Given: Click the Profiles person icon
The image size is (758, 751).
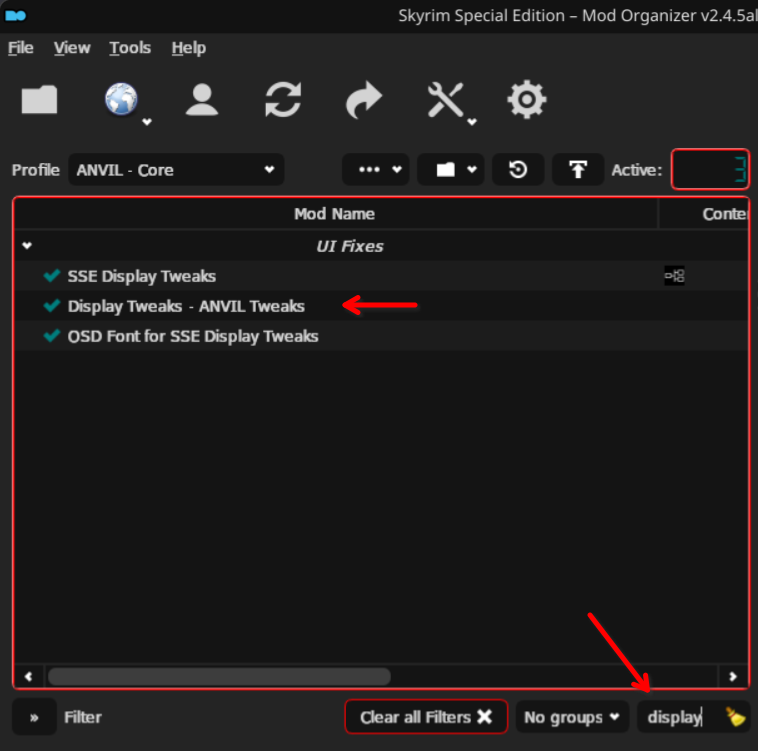Looking at the screenshot, I should pyautogui.click(x=203, y=100).
